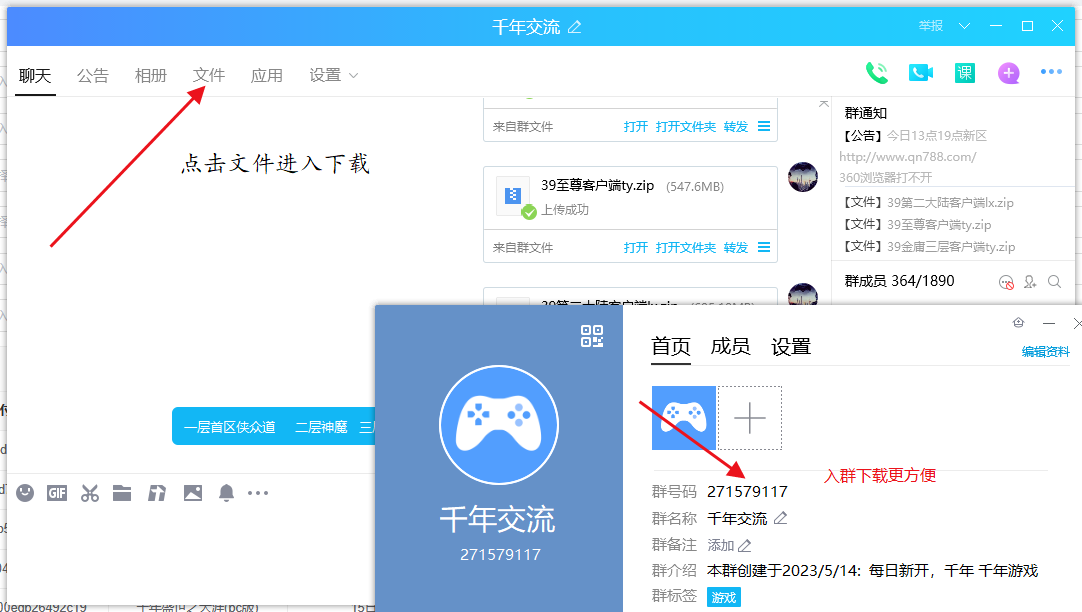1082x612 pixels.
Task: Open the 文件 tab
Action: click(208, 75)
